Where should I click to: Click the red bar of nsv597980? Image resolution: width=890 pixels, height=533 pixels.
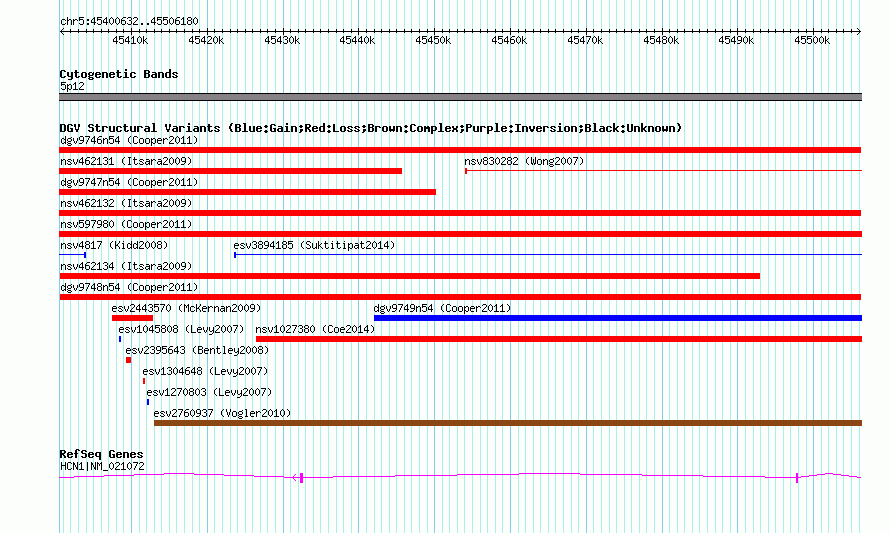coord(460,234)
